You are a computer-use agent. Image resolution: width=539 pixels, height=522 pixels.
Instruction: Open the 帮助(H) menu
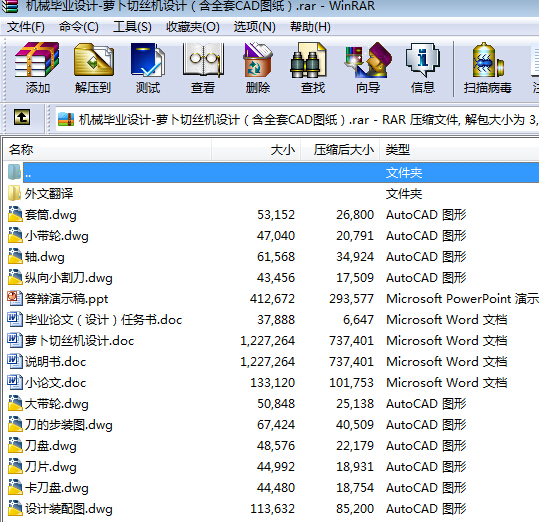tap(310, 26)
